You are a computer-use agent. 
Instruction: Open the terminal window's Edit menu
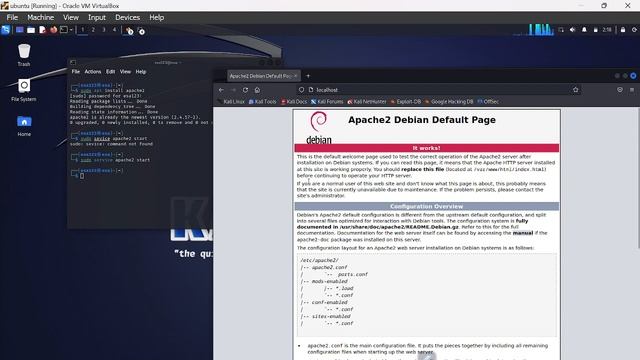(110, 71)
